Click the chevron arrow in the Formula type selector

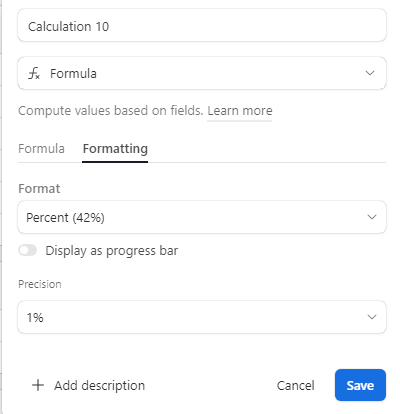[370, 73]
